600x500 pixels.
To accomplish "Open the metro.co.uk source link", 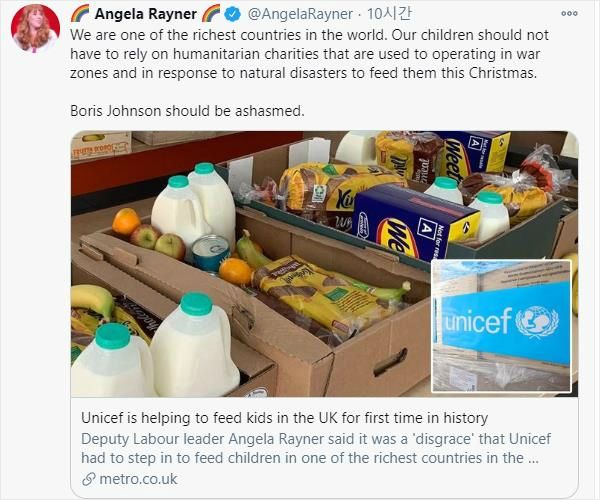I will click(x=138, y=479).
